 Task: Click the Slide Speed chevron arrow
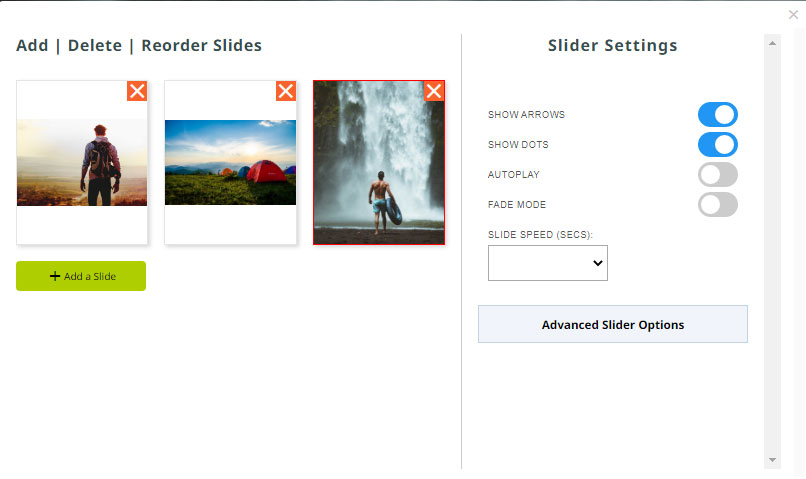597,263
